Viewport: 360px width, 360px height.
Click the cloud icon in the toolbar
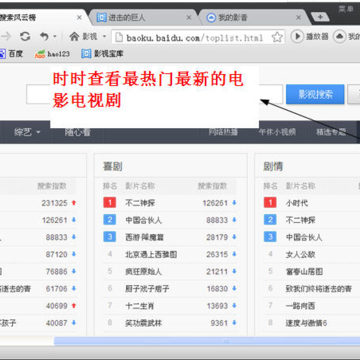click(339, 36)
